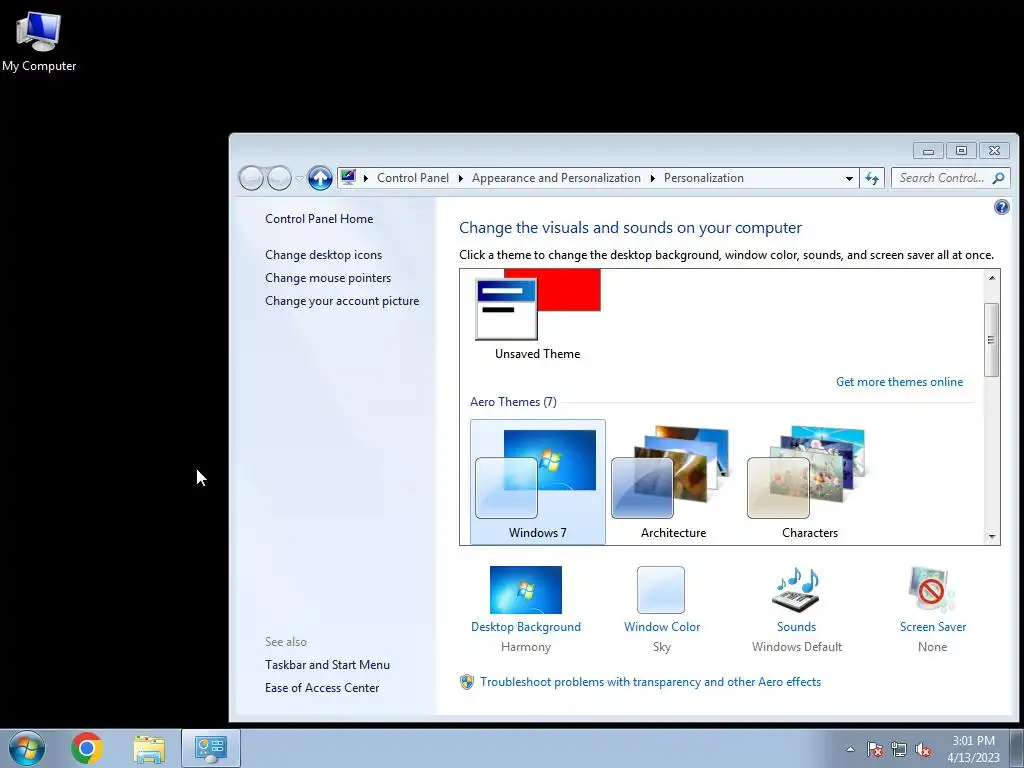Launch Google Chrome from the taskbar
The height and width of the screenshot is (768, 1024).
(x=87, y=748)
